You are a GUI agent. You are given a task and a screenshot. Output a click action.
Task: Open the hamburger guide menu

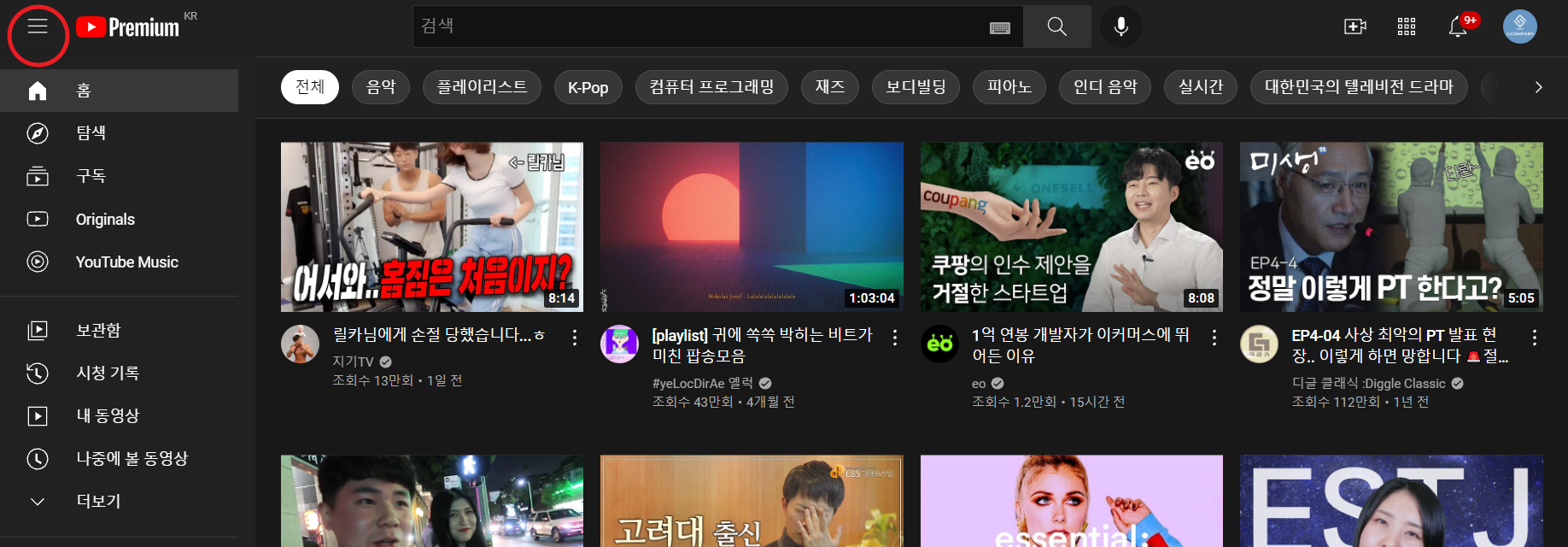tap(38, 26)
